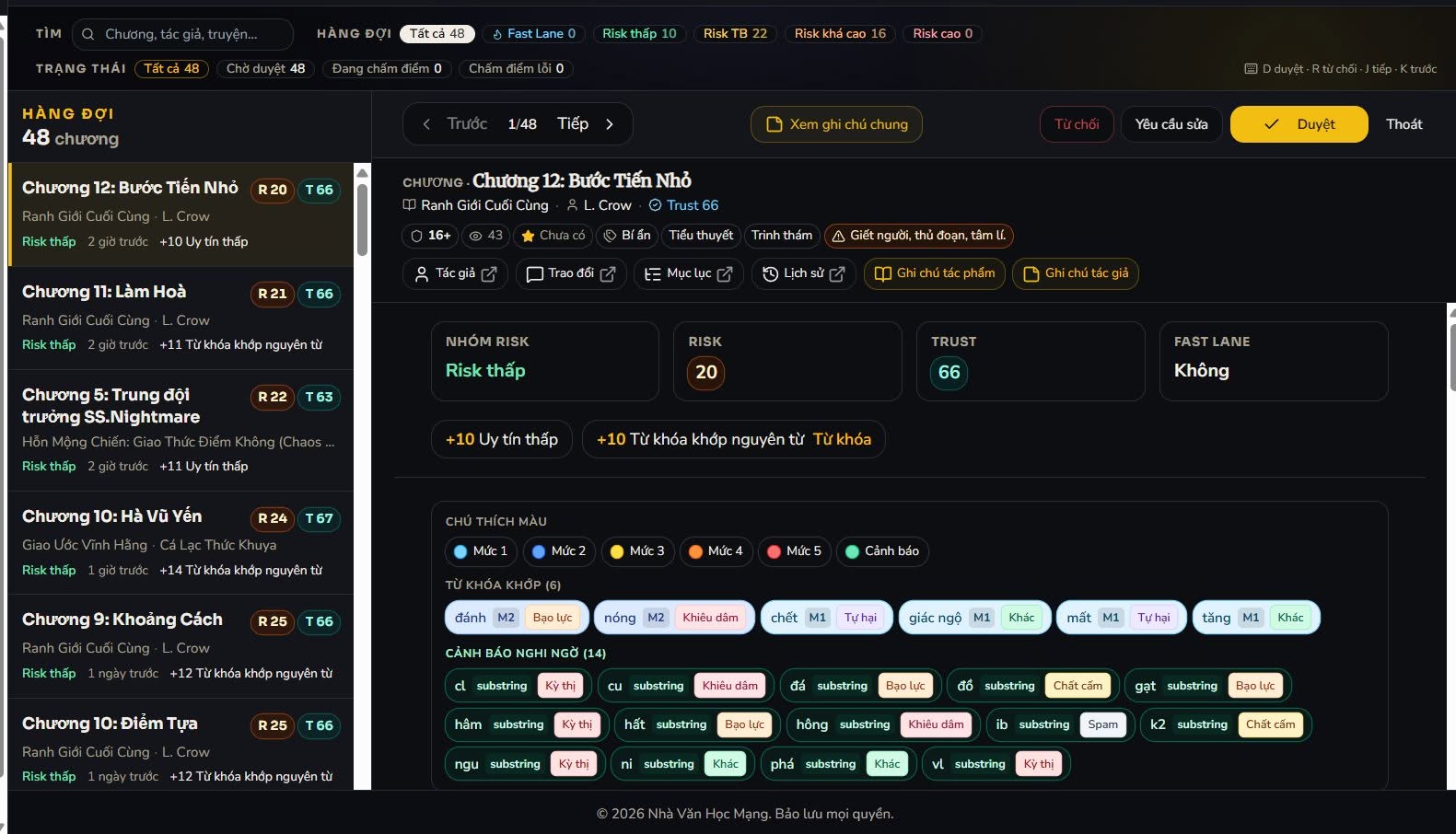Filter queue by Risk khá cao 16
The image size is (1456, 834).
coord(840,34)
